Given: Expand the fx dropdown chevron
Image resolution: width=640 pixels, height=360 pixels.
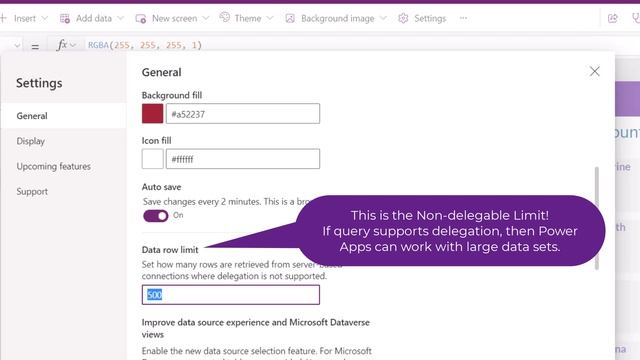Looking at the screenshot, I should pos(73,45).
